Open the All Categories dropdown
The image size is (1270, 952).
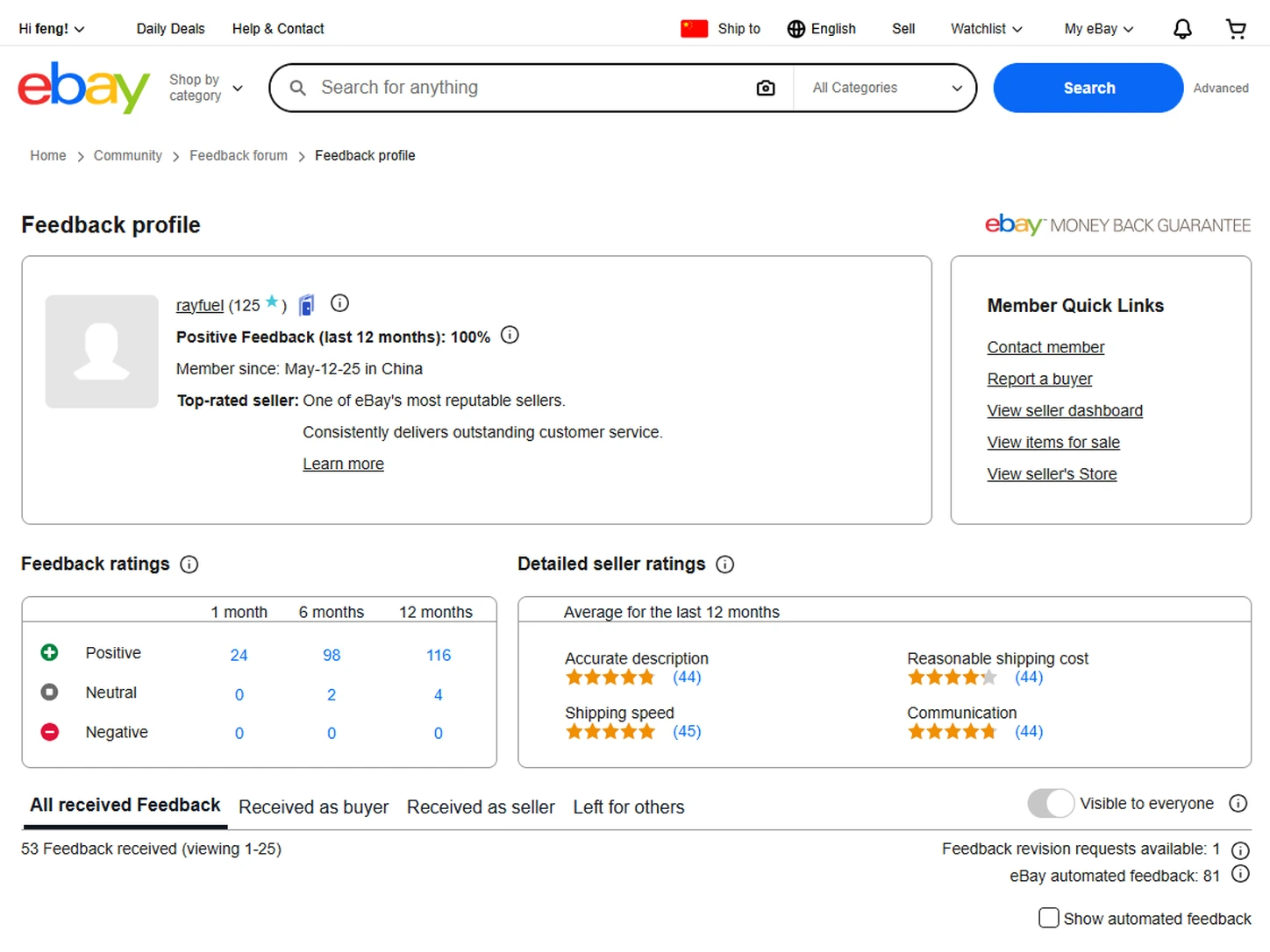pos(885,88)
